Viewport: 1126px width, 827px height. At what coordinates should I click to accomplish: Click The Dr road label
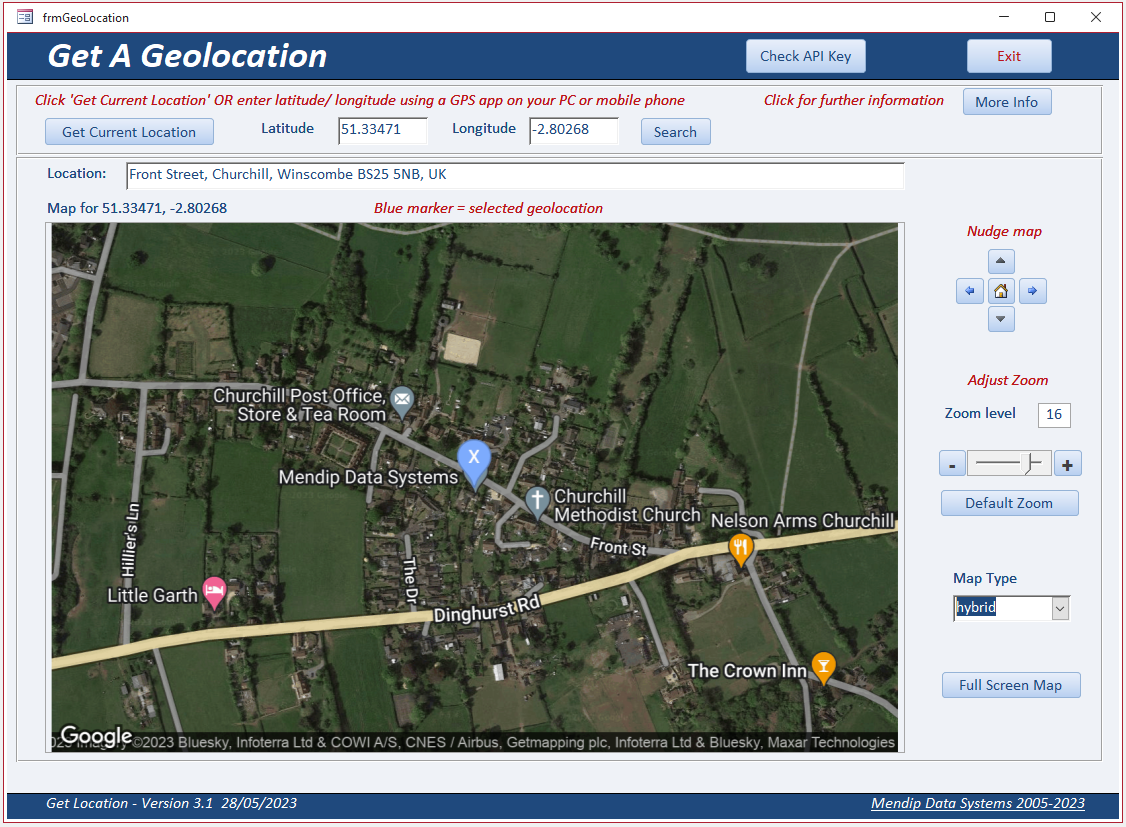tap(410, 579)
